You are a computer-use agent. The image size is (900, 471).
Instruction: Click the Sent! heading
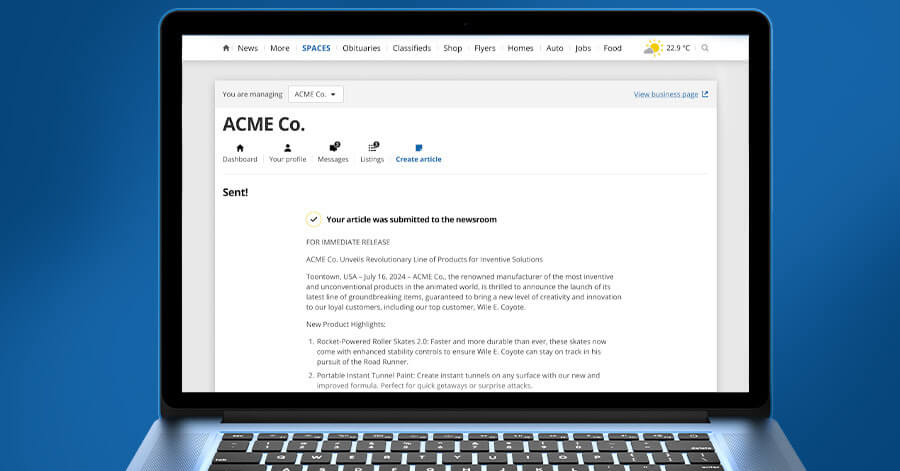[x=235, y=192]
